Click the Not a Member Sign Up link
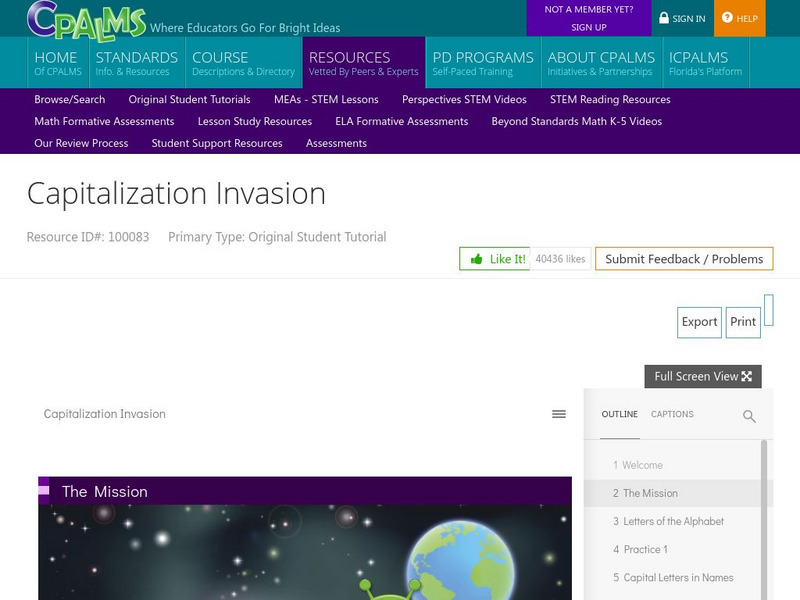 [x=588, y=18]
